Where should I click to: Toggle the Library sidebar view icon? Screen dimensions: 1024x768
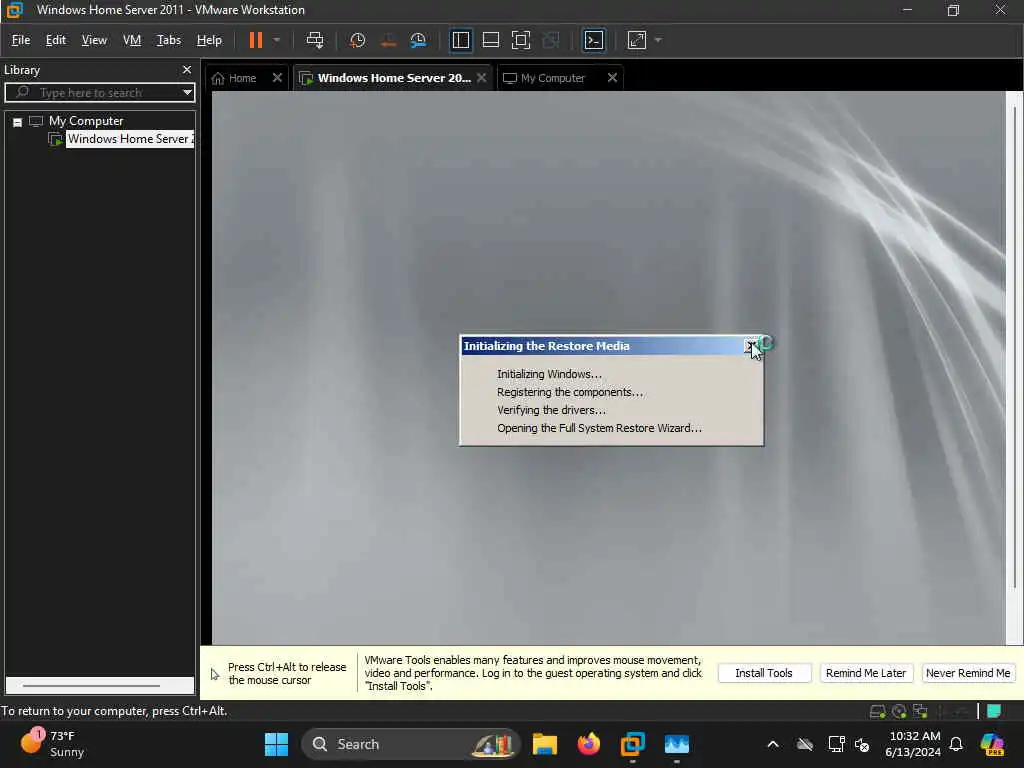pyautogui.click(x=460, y=40)
